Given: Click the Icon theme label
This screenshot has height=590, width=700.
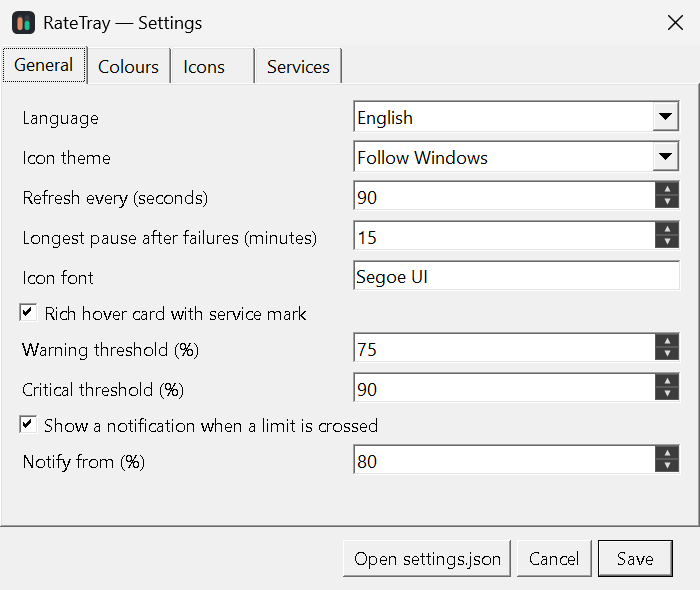Looking at the screenshot, I should pyautogui.click(x=67, y=158).
